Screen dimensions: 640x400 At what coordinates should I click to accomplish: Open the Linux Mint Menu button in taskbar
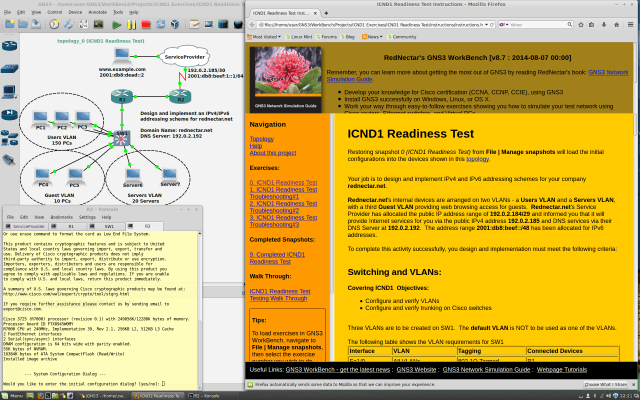tap(13, 396)
